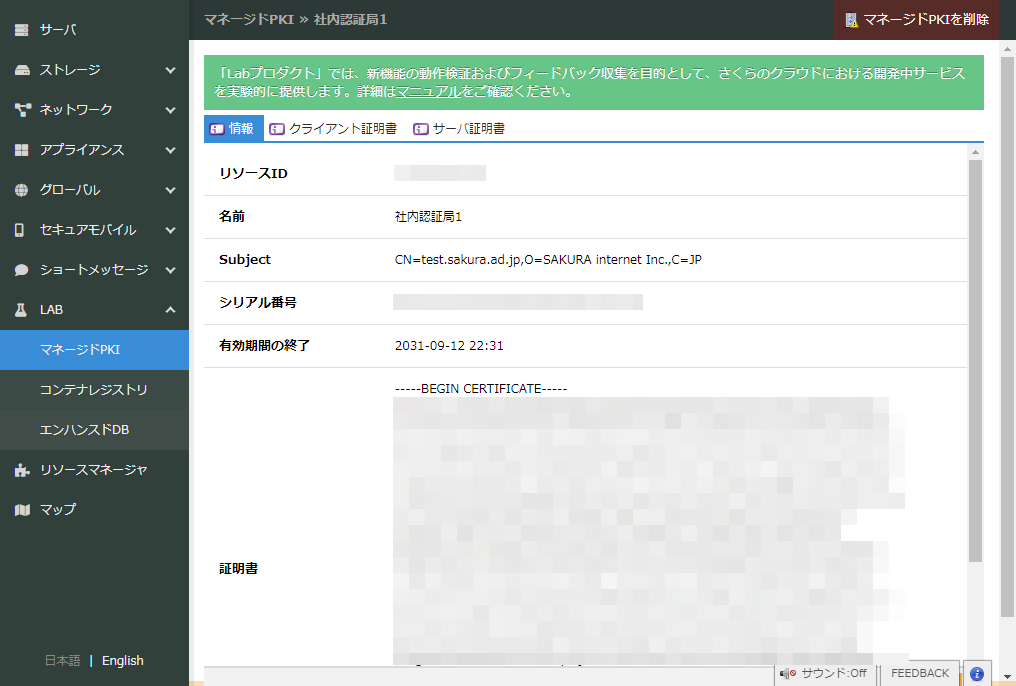Screen dimensions: 1016x686
Task: Click the warning icon on delete PKI button
Action: click(851, 20)
